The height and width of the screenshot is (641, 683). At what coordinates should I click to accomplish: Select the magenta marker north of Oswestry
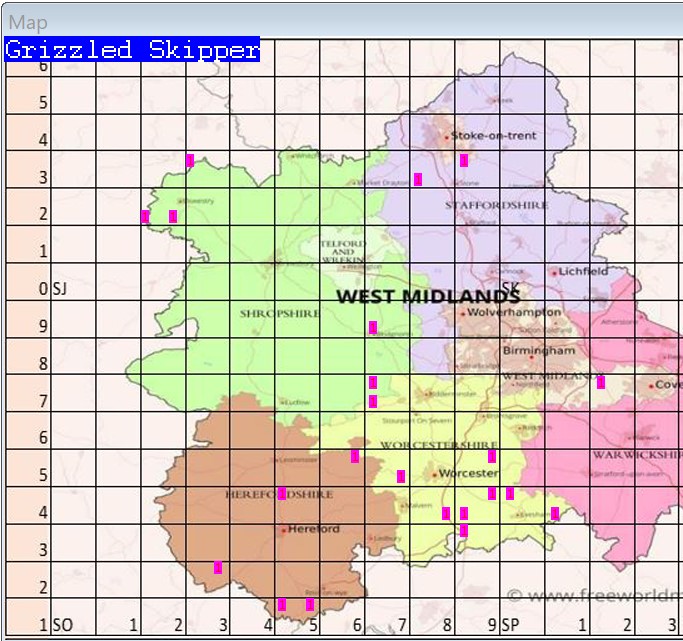190,160
